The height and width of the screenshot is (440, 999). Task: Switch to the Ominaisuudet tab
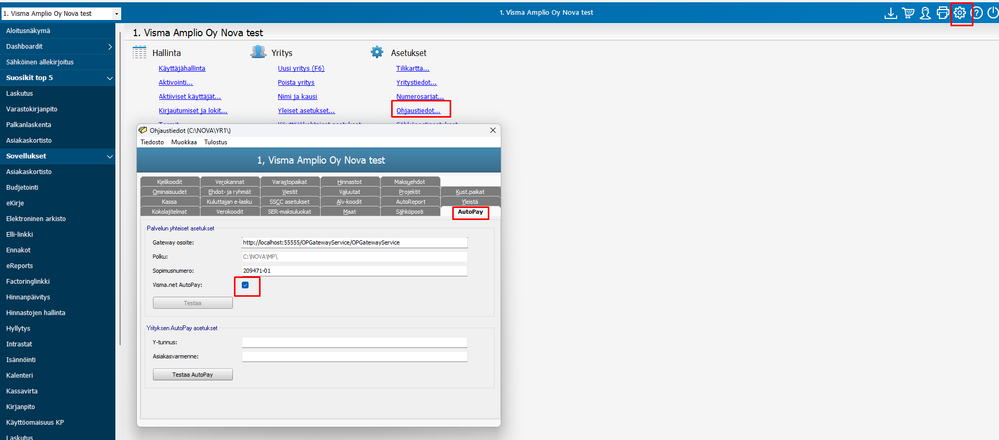tap(169, 191)
